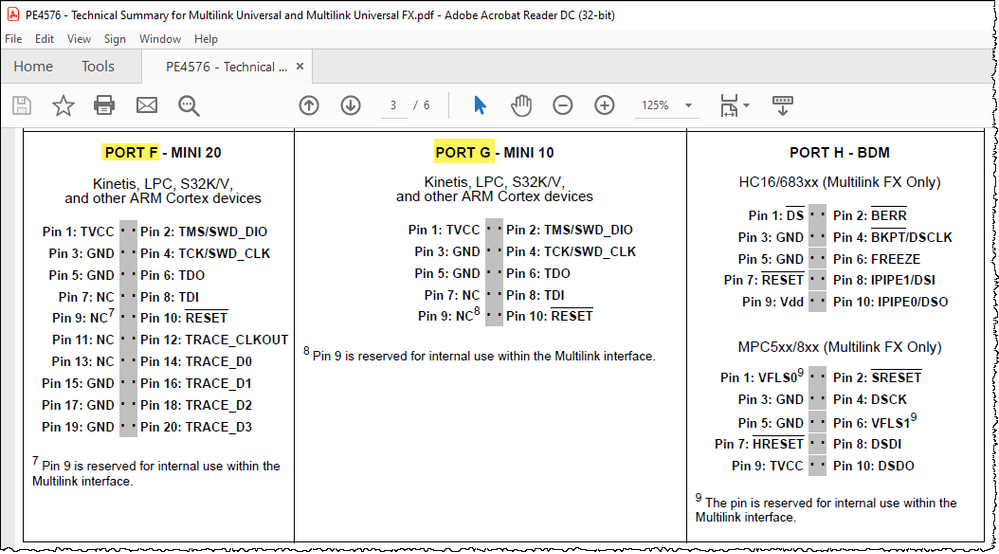This screenshot has height=554, width=999.
Task: Open the Edit menu
Action: click(44, 39)
